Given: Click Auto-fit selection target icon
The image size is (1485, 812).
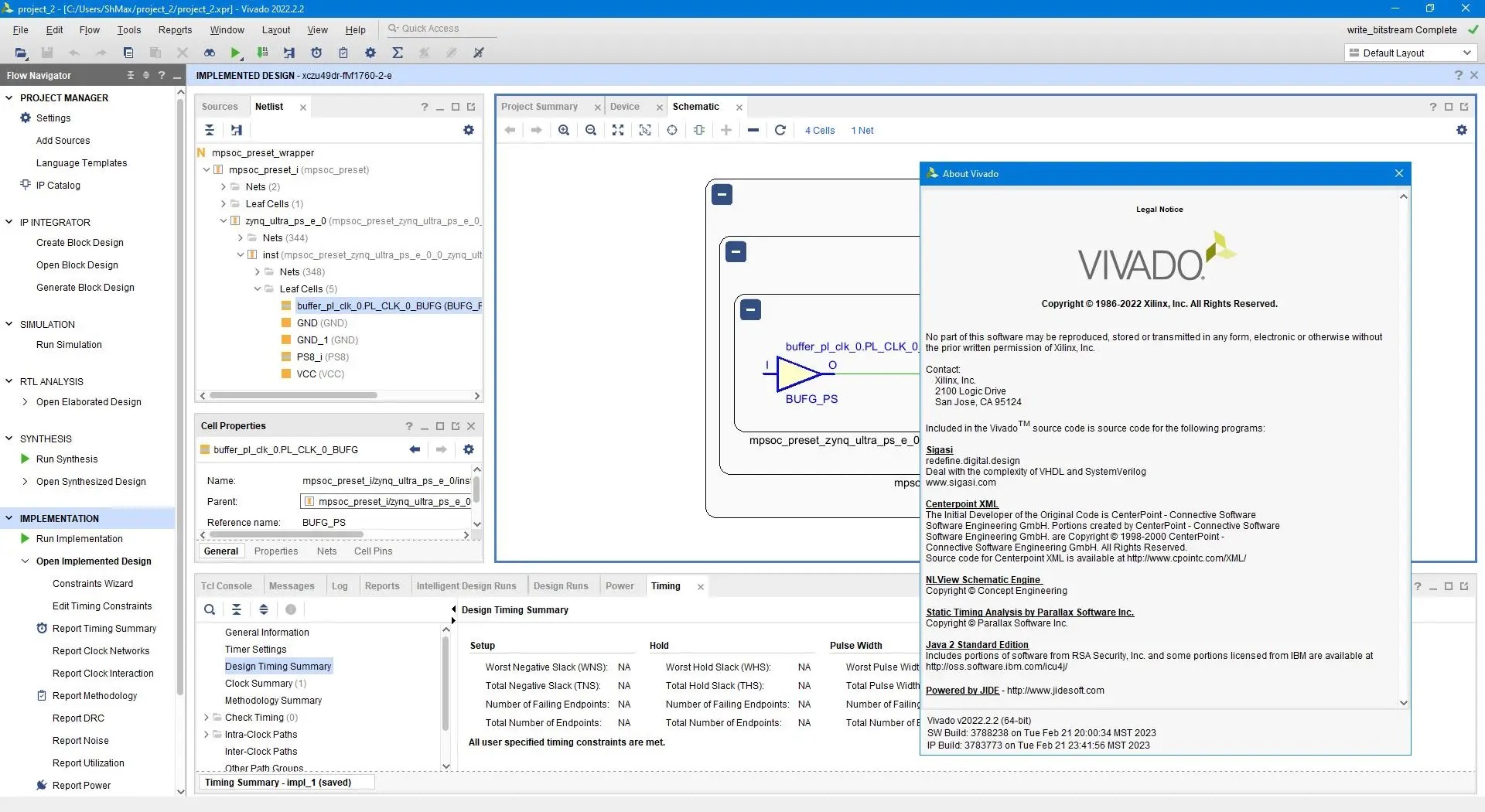Looking at the screenshot, I should click(x=672, y=130).
